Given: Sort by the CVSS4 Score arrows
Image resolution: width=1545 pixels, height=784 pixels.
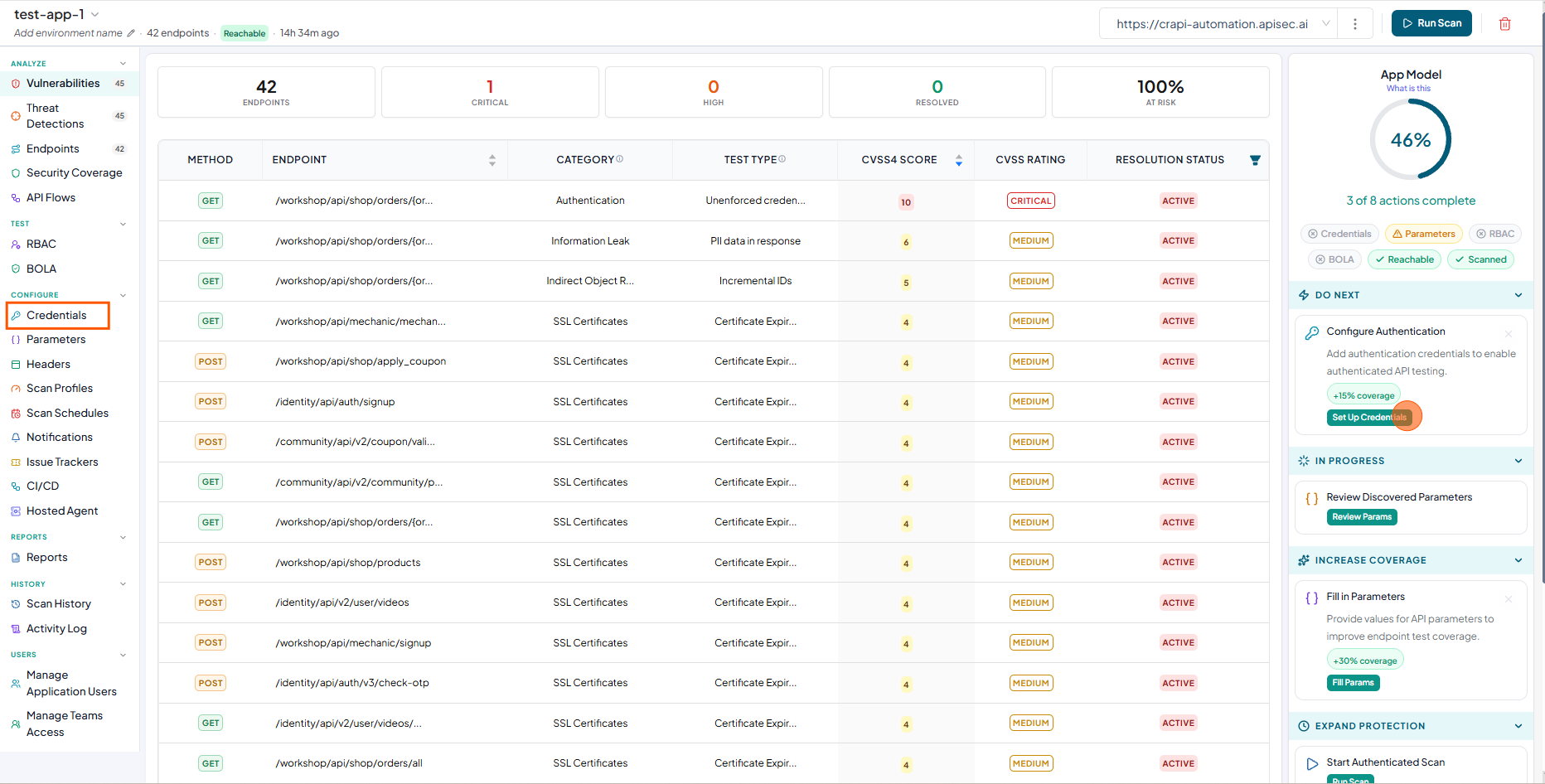Looking at the screenshot, I should 959,160.
